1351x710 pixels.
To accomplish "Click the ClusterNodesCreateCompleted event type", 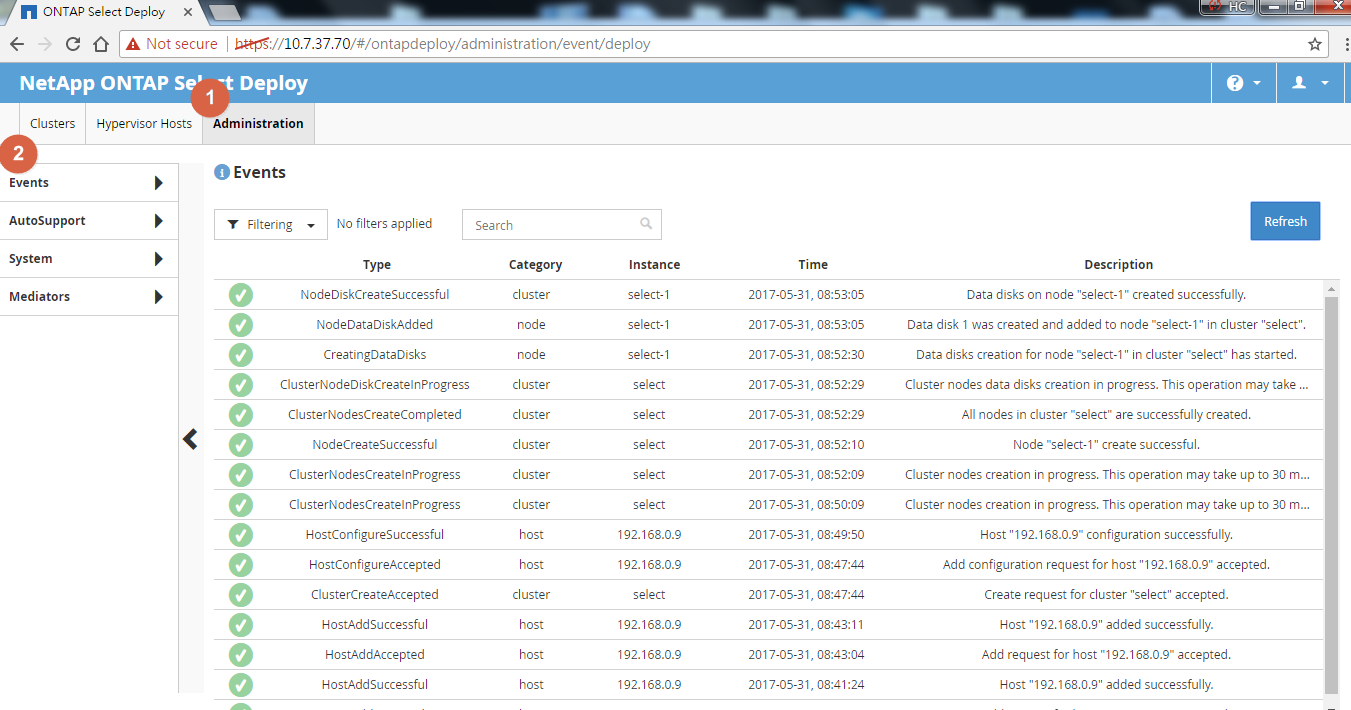I will (375, 415).
